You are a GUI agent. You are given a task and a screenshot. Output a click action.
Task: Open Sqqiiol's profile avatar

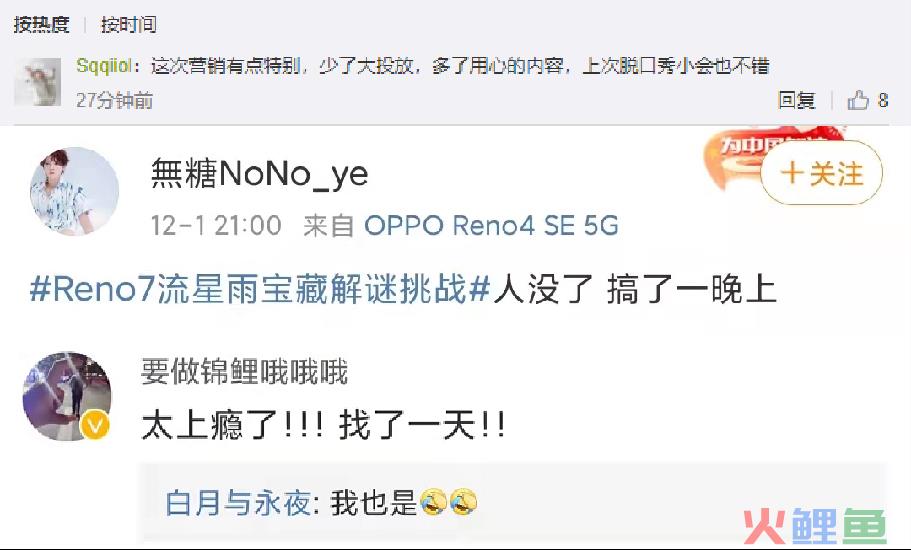pos(38,82)
